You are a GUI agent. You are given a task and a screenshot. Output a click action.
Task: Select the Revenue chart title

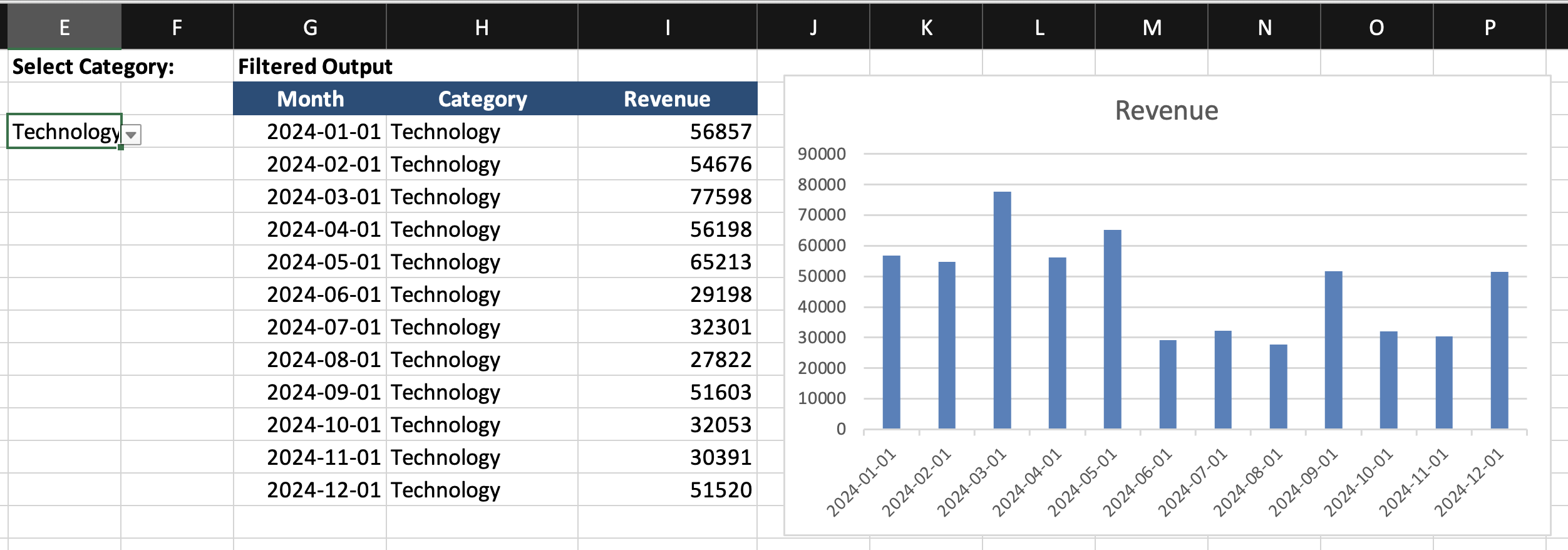click(x=1166, y=111)
